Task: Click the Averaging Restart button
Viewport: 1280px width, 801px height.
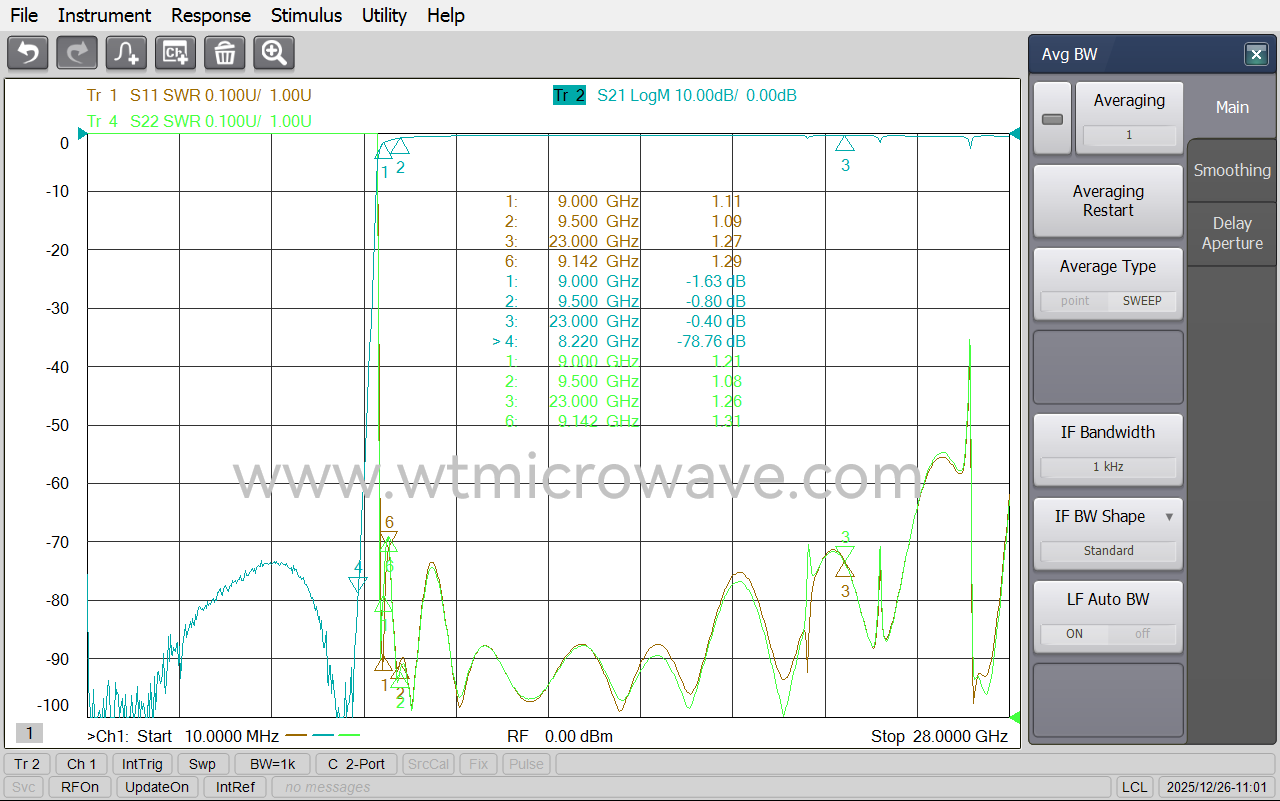Action: coord(1108,201)
